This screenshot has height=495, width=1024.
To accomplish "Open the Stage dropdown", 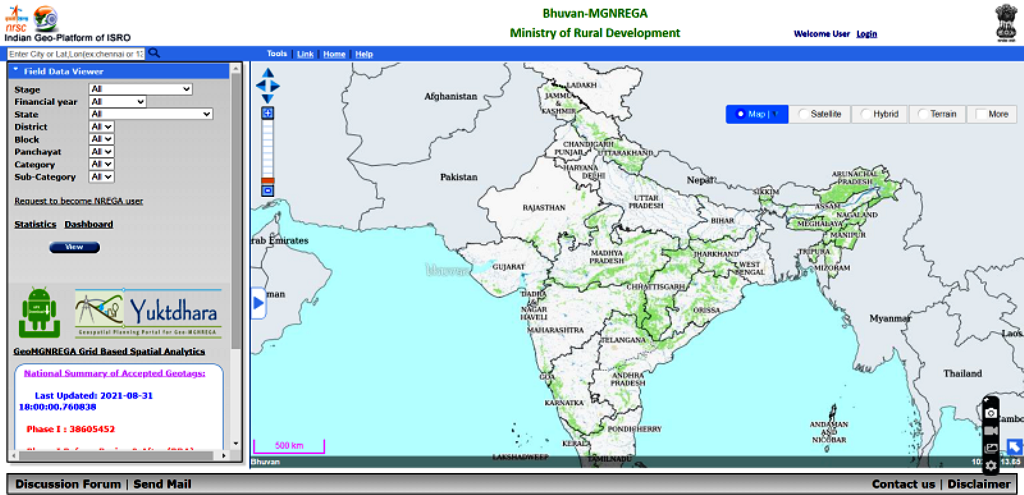I will tap(140, 90).
